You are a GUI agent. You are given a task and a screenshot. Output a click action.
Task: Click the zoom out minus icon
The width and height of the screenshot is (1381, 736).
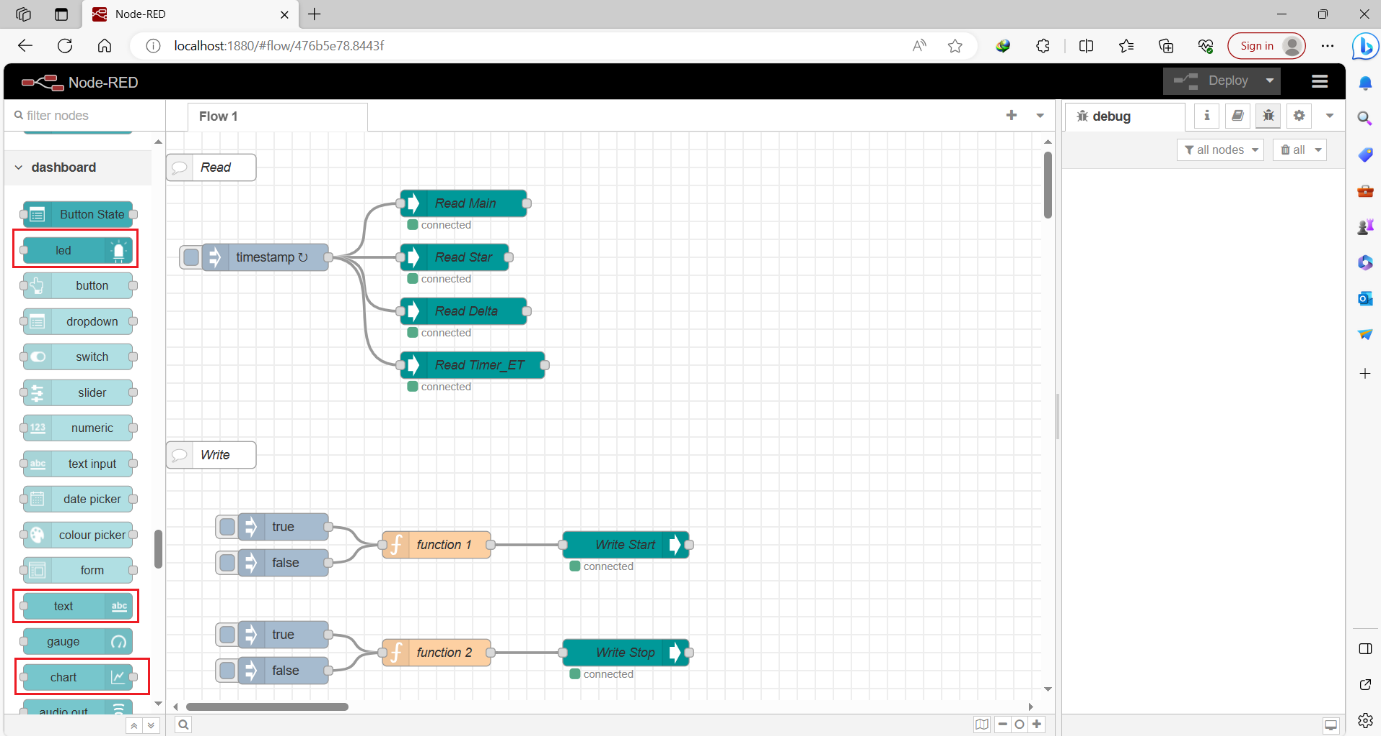(x=1003, y=723)
